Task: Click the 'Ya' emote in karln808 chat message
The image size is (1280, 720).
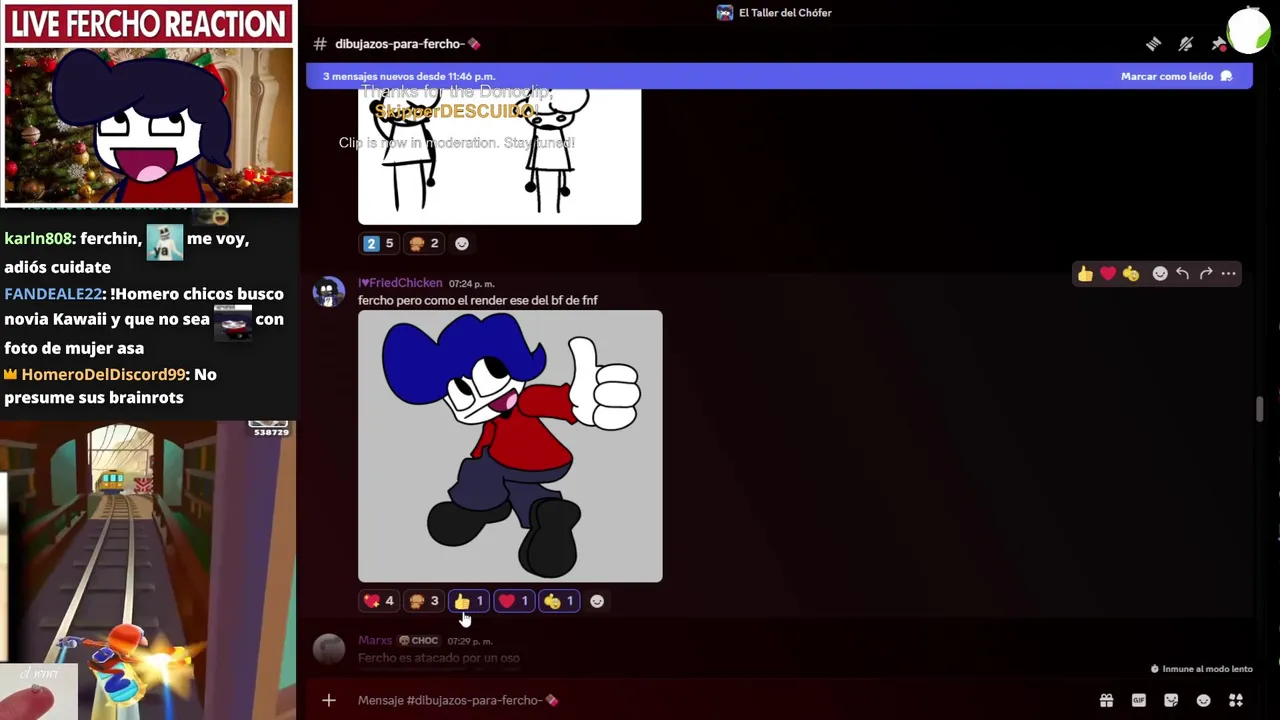Action: 165,242
